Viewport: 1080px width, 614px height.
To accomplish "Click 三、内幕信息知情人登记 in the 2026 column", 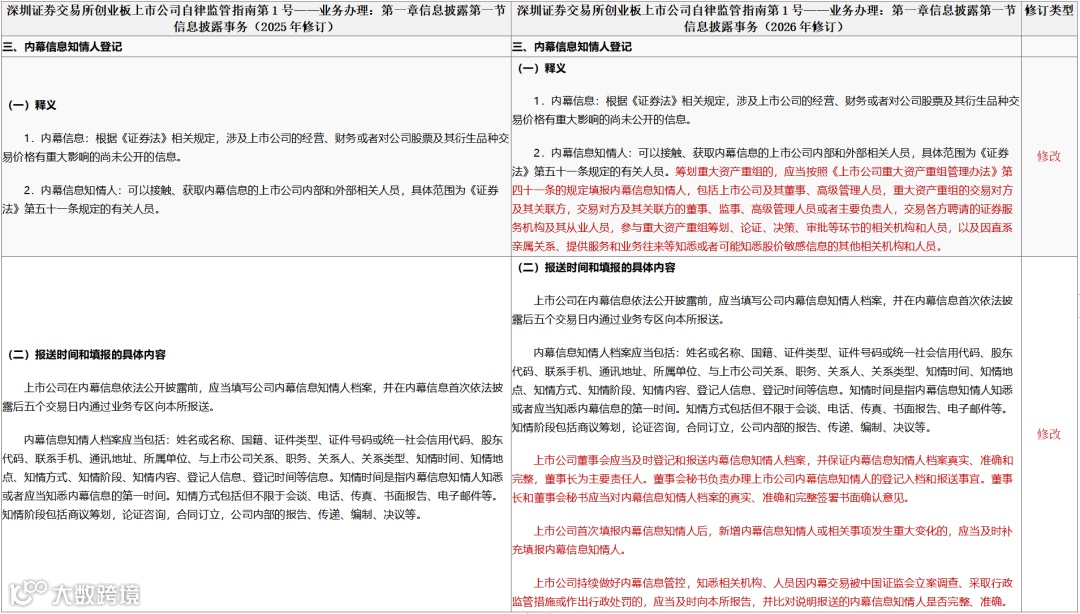I will pyautogui.click(x=572, y=47).
